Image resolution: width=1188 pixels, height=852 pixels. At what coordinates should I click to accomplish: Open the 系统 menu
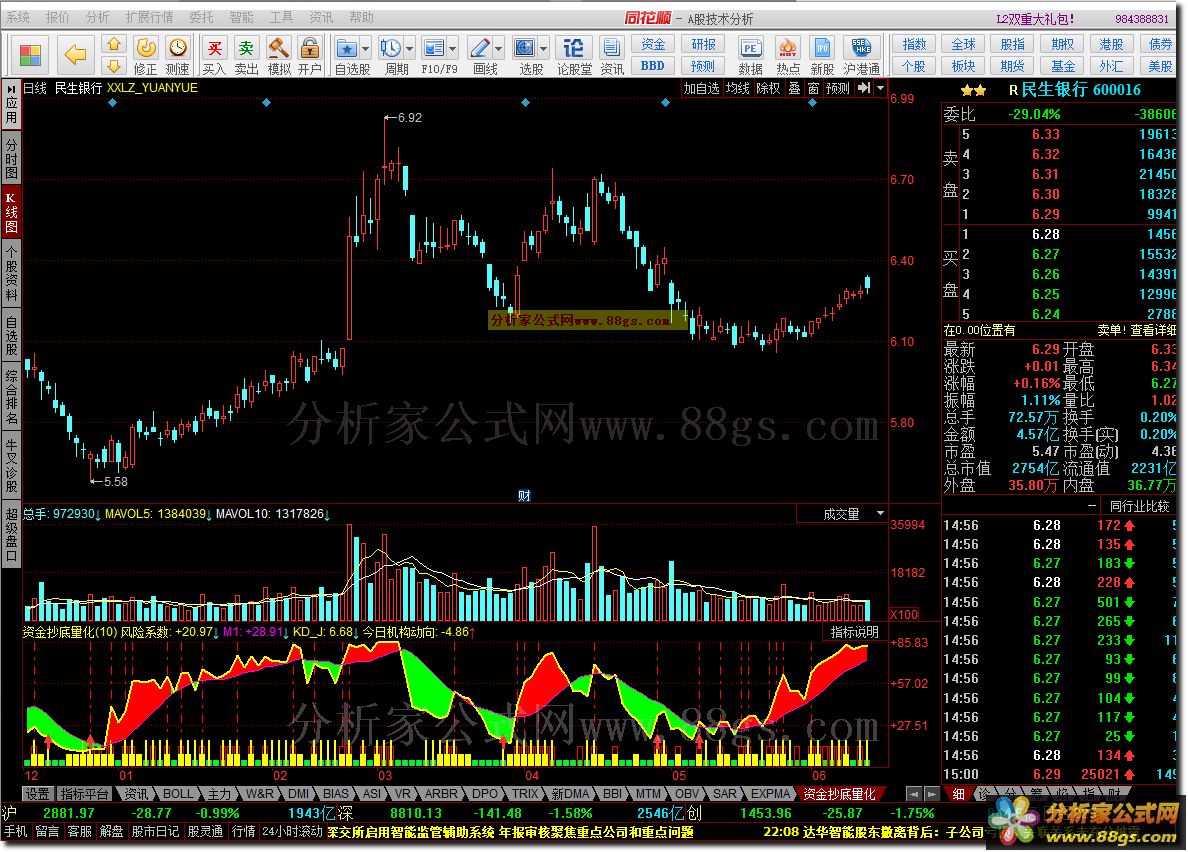click(x=18, y=17)
